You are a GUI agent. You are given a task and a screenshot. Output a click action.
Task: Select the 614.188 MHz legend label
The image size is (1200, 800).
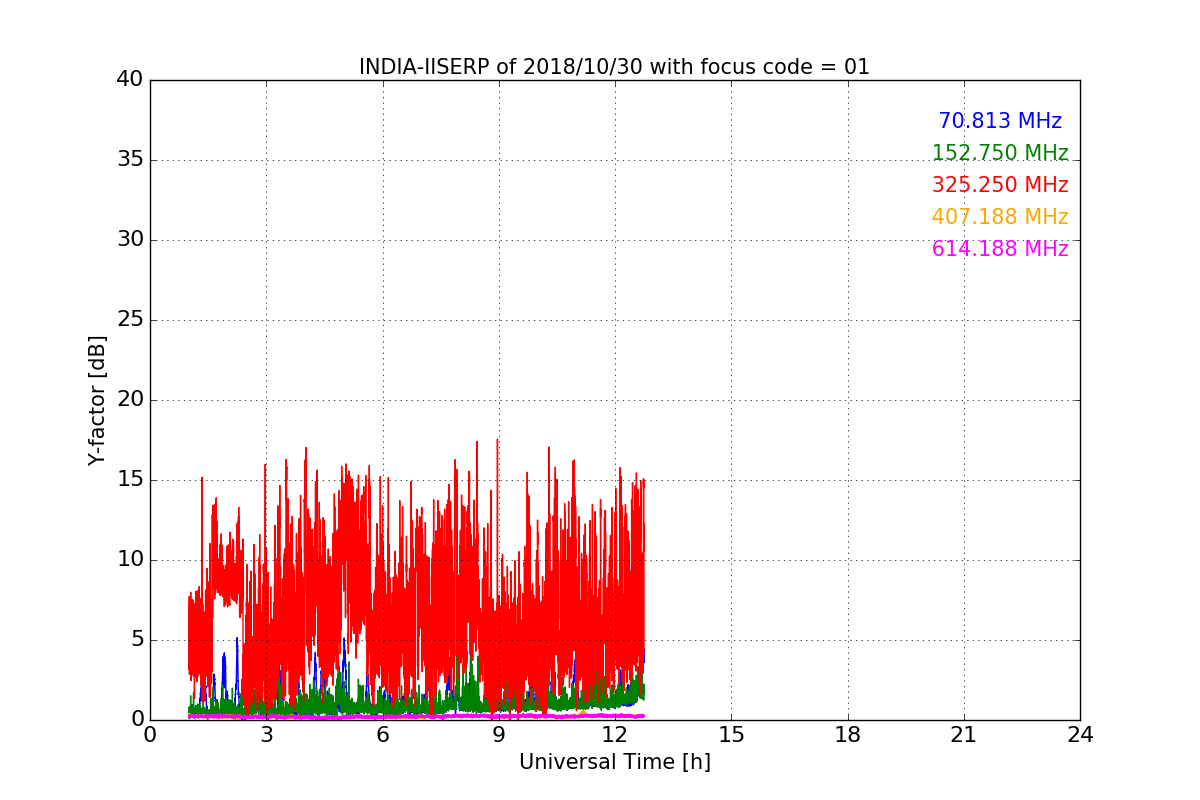click(1000, 249)
